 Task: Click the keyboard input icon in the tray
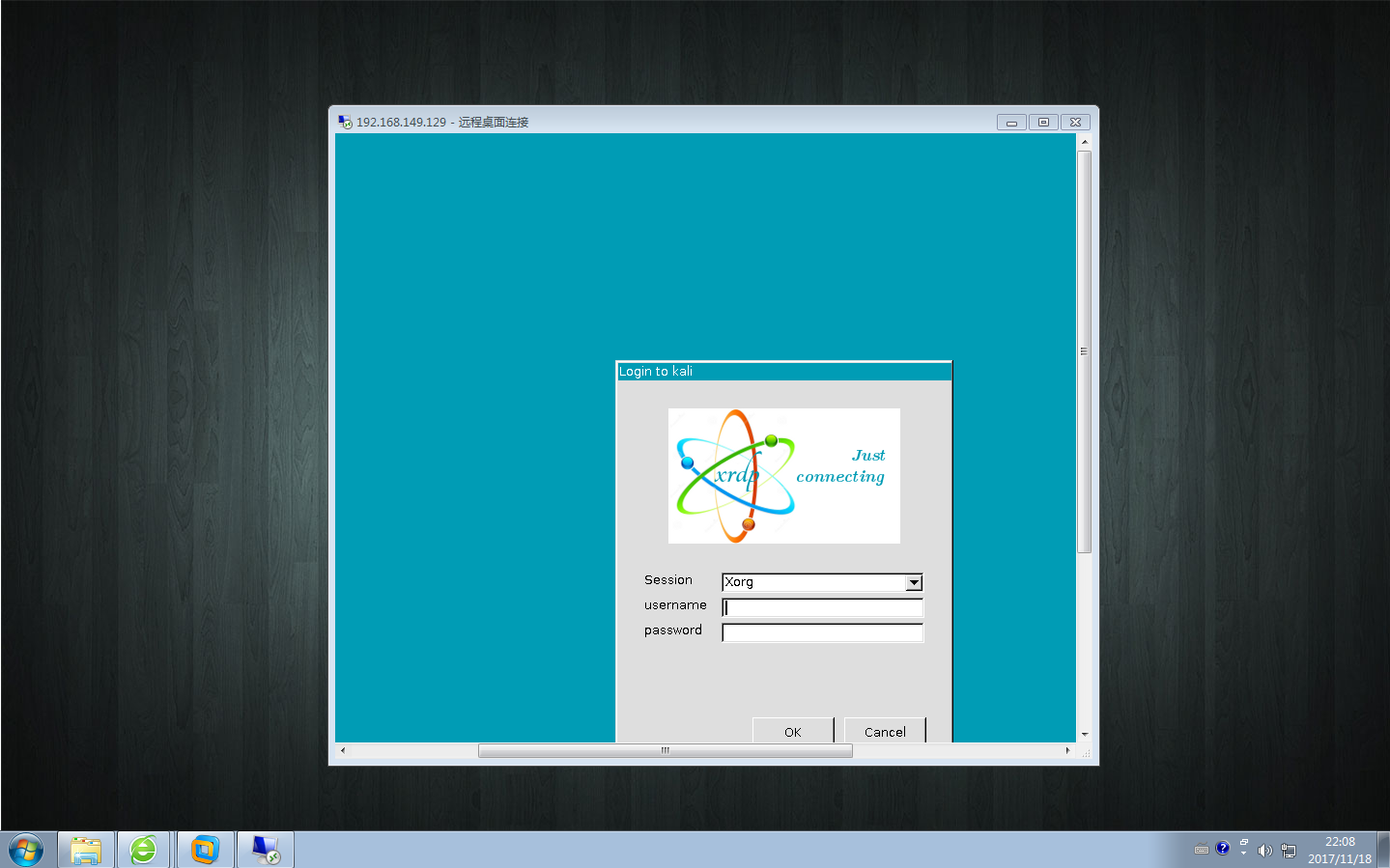[x=1201, y=850]
